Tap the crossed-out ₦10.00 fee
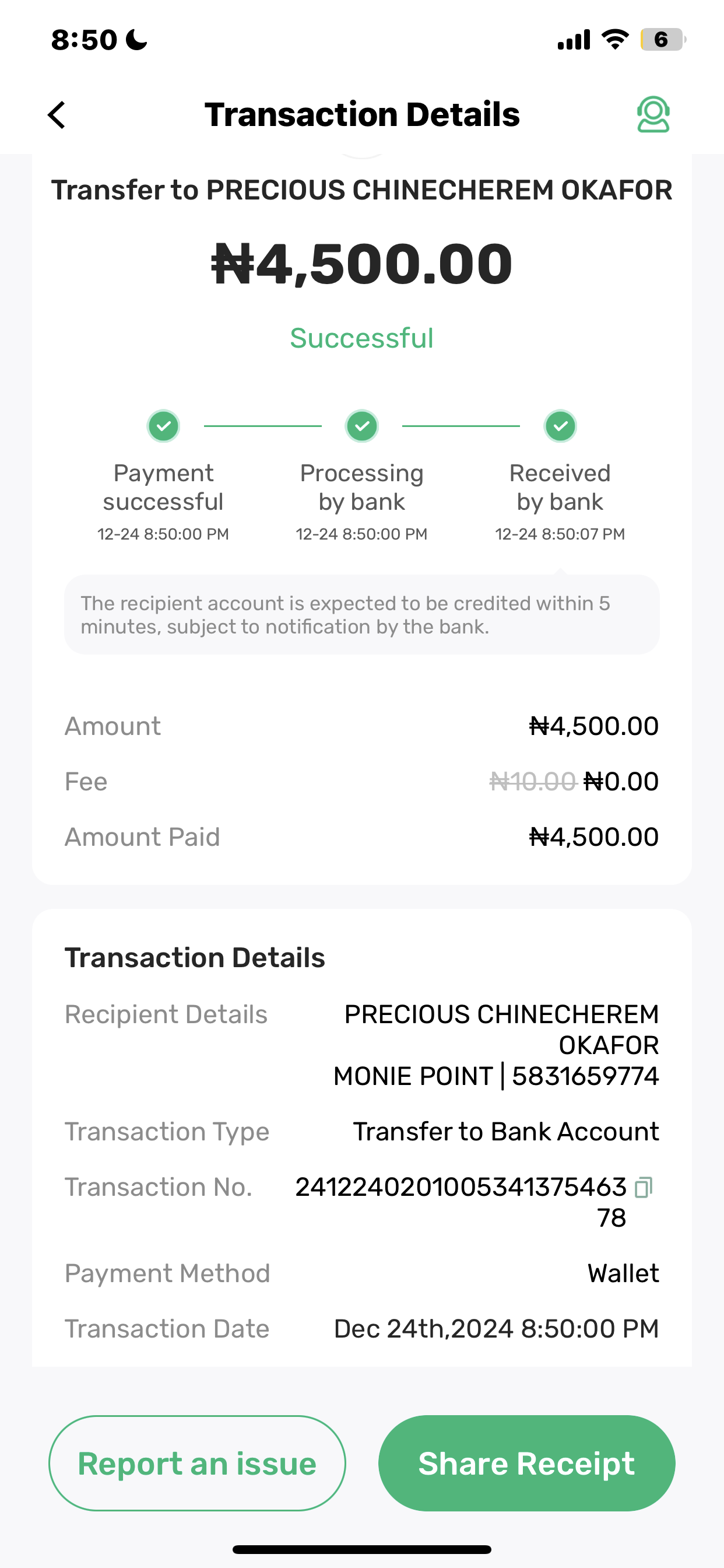 coord(532,782)
